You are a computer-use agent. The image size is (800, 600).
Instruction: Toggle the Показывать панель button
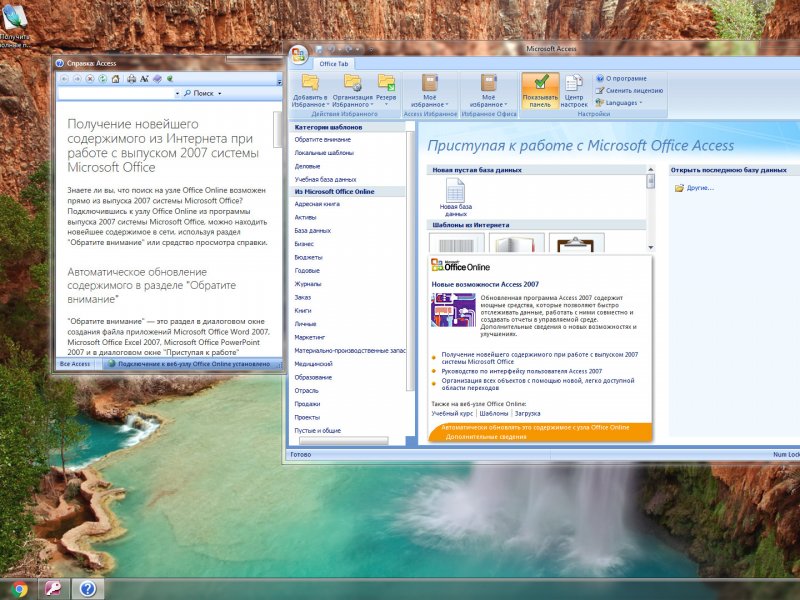(x=540, y=90)
